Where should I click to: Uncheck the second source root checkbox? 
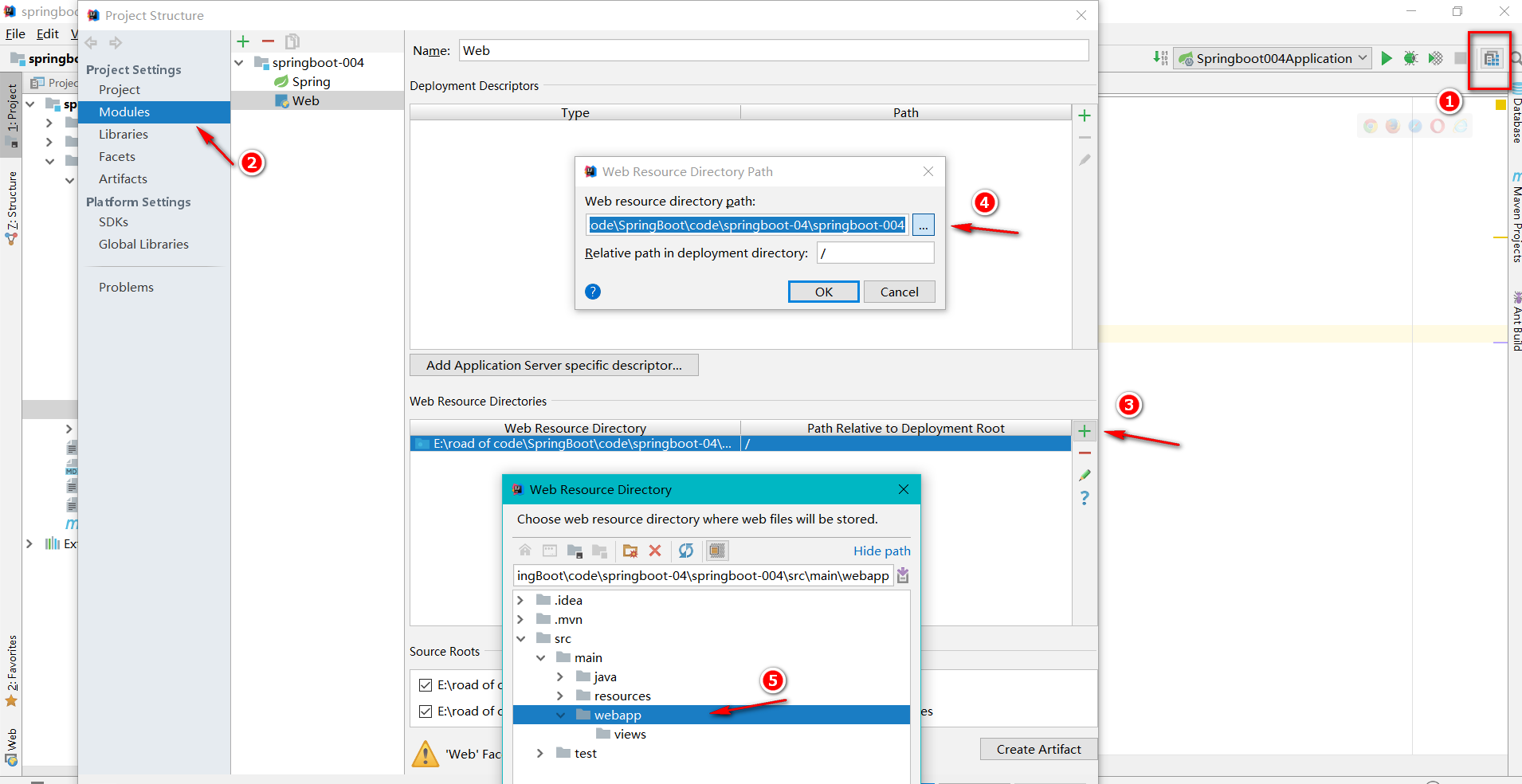[426, 711]
